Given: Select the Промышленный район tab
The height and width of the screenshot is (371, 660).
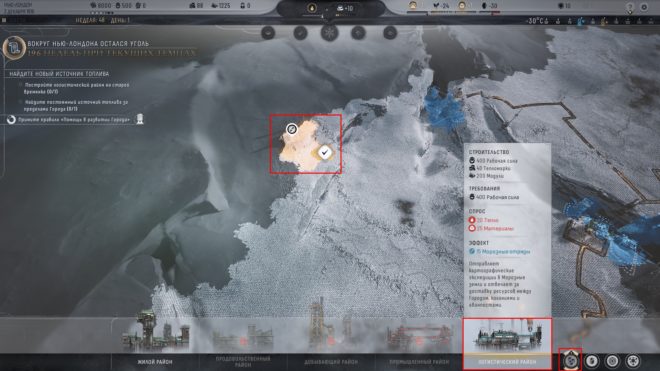Looking at the screenshot, I should click(419, 362).
